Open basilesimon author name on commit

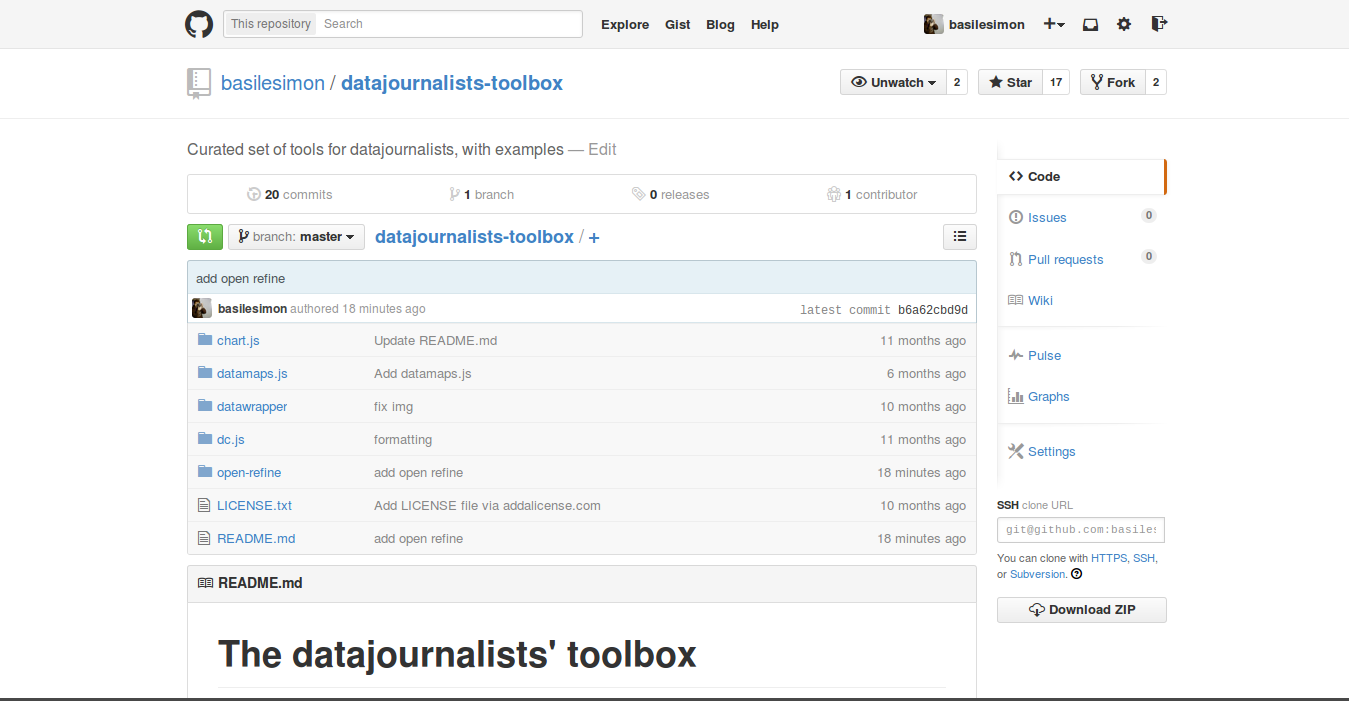click(252, 308)
